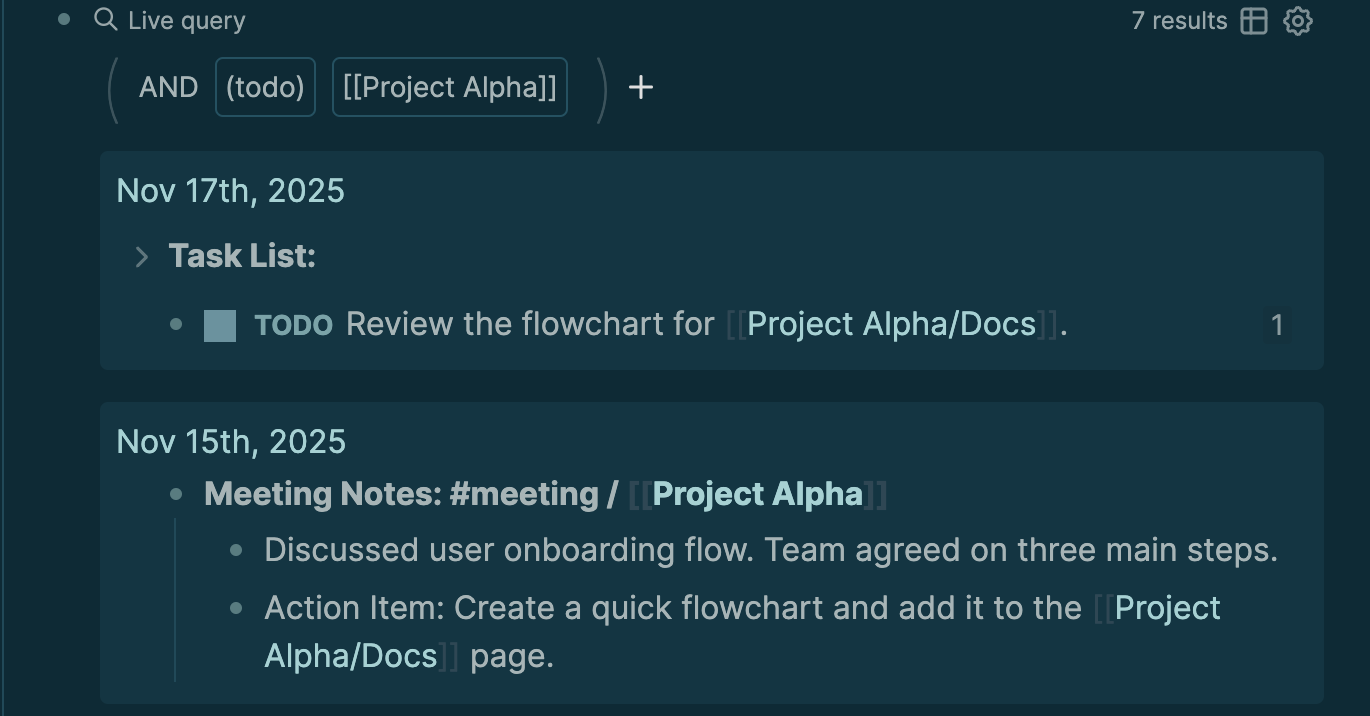Open the Nov 17th, 2025 journal page
Image resolution: width=1370 pixels, height=716 pixels.
[x=230, y=191]
